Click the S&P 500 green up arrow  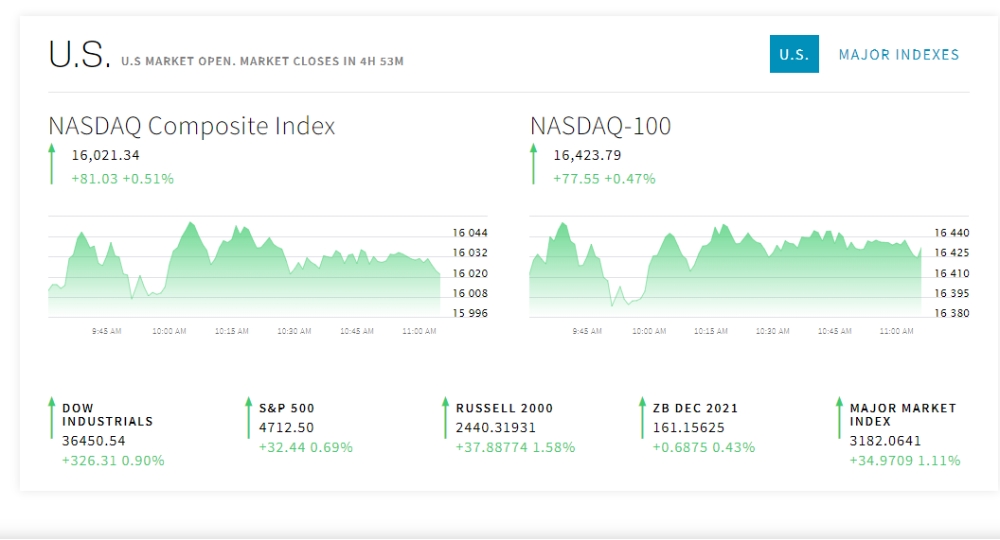249,418
